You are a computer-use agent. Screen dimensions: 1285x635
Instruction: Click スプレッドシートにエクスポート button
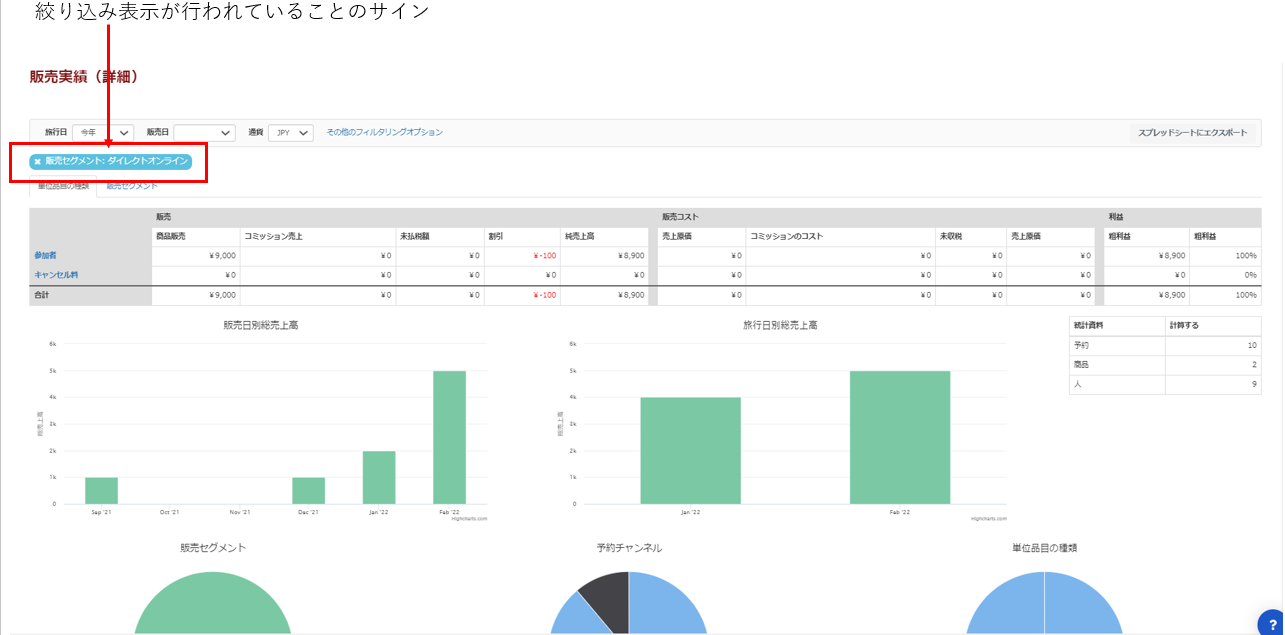coord(1192,133)
